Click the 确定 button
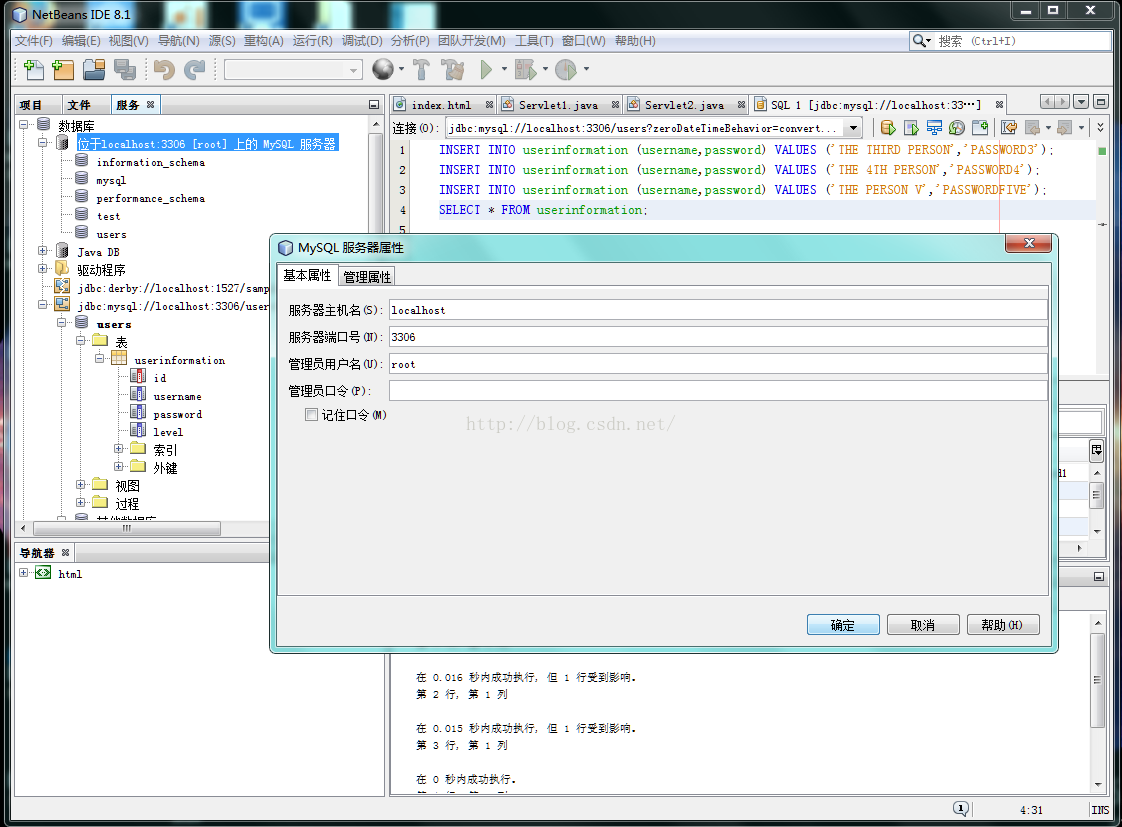This screenshot has width=1122, height=827. point(843,625)
